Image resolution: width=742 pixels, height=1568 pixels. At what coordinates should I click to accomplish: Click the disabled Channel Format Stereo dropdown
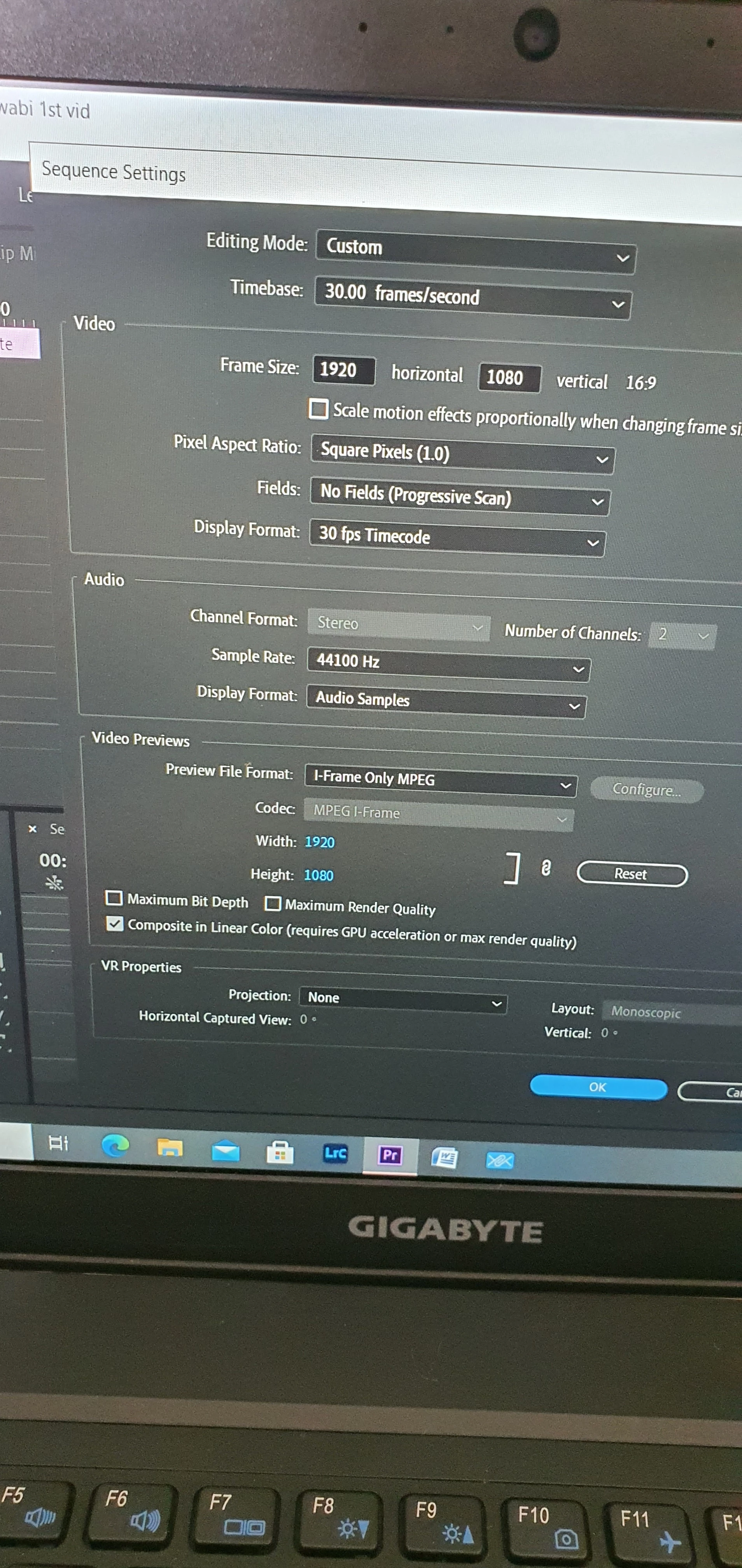point(399,625)
